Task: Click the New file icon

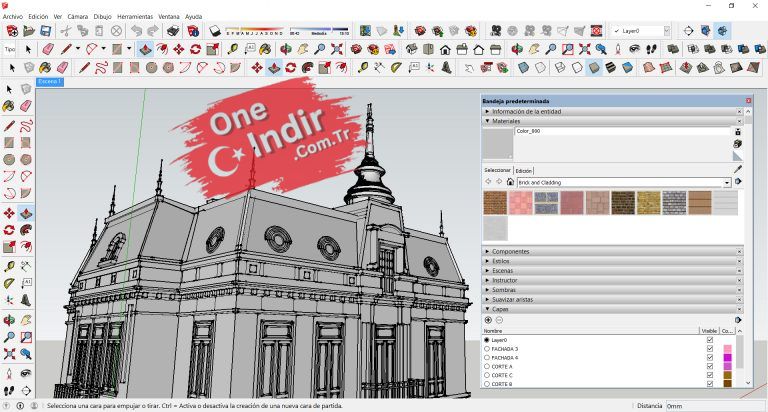Action: click(12, 31)
